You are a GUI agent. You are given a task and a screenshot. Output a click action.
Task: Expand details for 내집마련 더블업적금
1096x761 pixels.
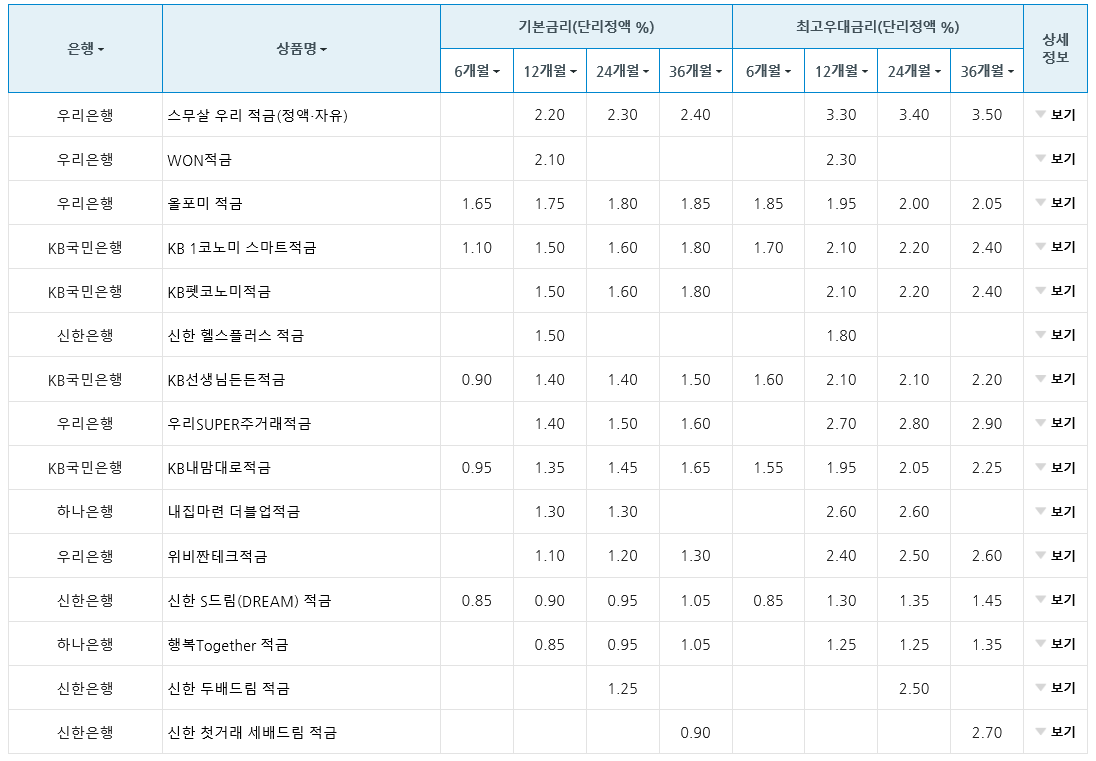point(1055,512)
